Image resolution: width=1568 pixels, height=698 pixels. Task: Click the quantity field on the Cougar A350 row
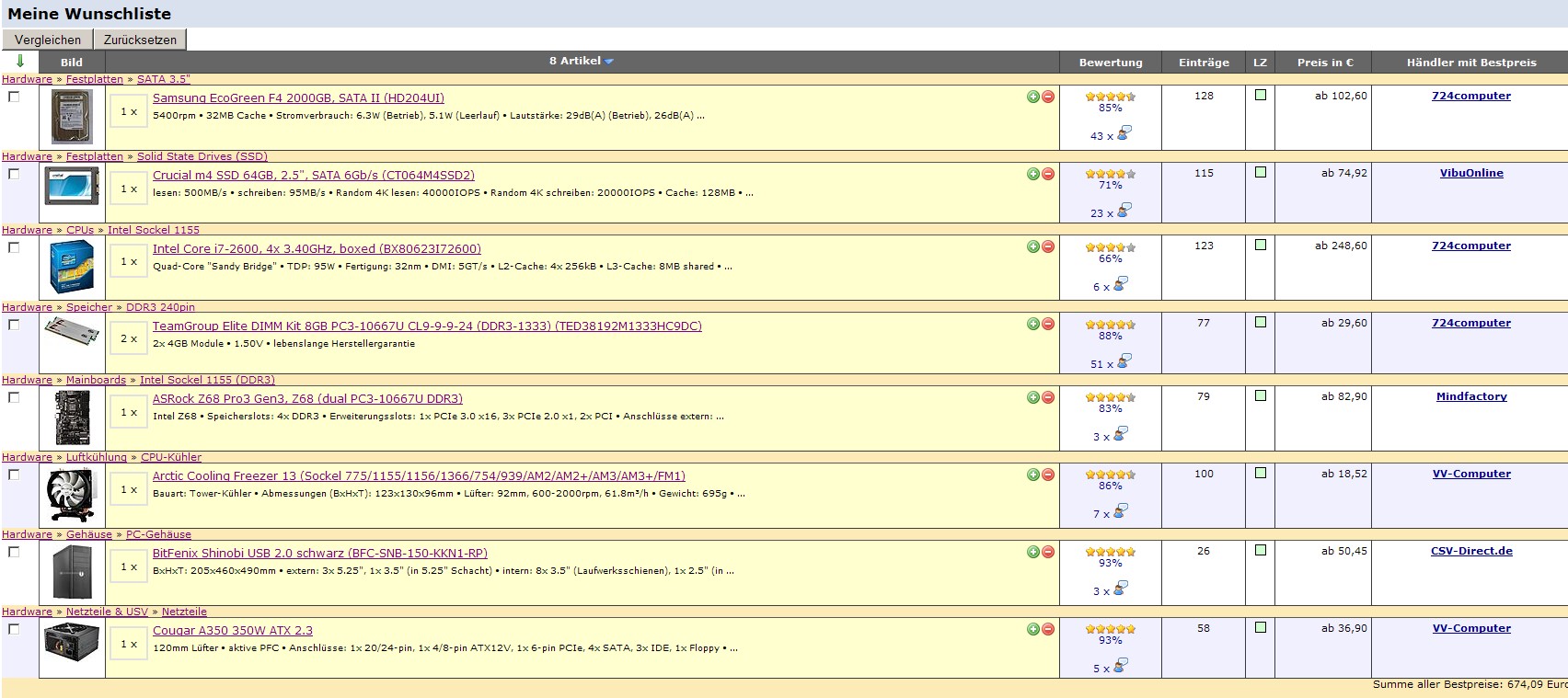click(x=129, y=644)
